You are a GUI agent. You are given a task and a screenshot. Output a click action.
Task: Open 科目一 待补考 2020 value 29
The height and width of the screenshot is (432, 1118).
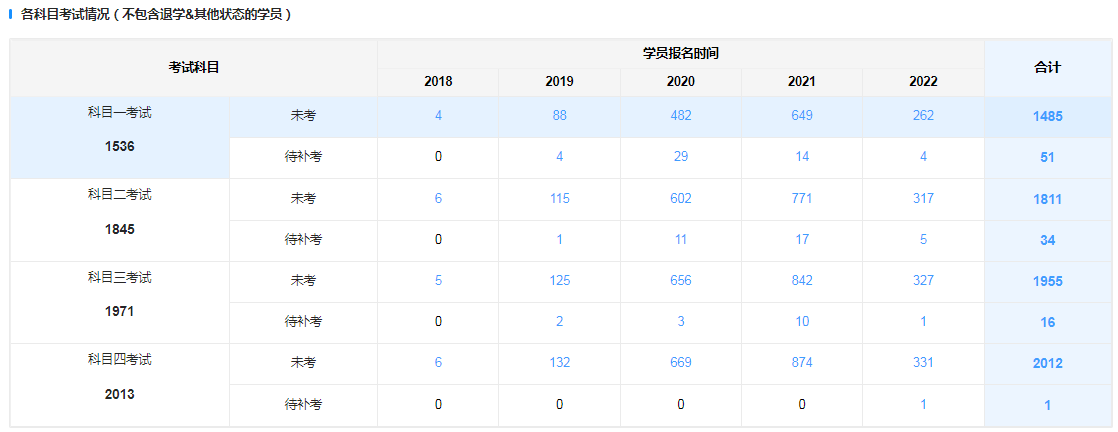pos(681,157)
